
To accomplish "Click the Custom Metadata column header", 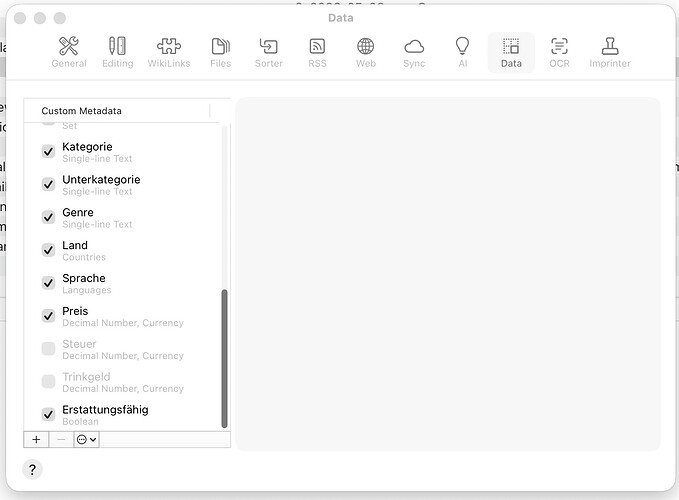I will pos(117,111).
